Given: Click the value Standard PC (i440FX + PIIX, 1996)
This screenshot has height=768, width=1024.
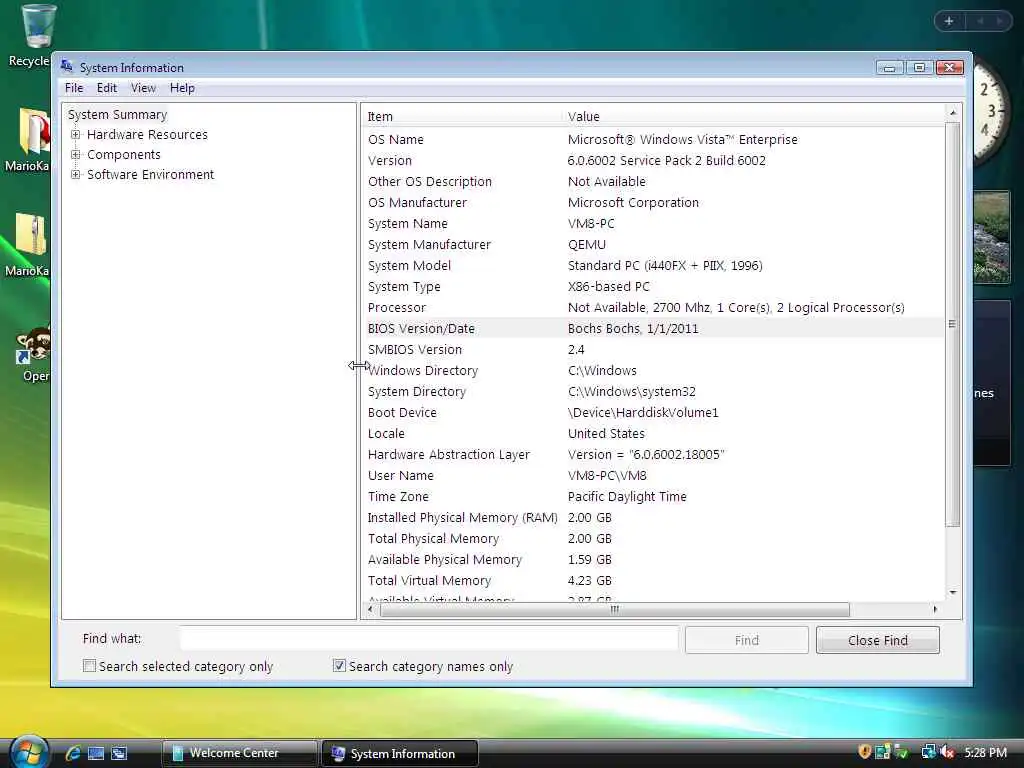Looking at the screenshot, I should click(x=665, y=265).
